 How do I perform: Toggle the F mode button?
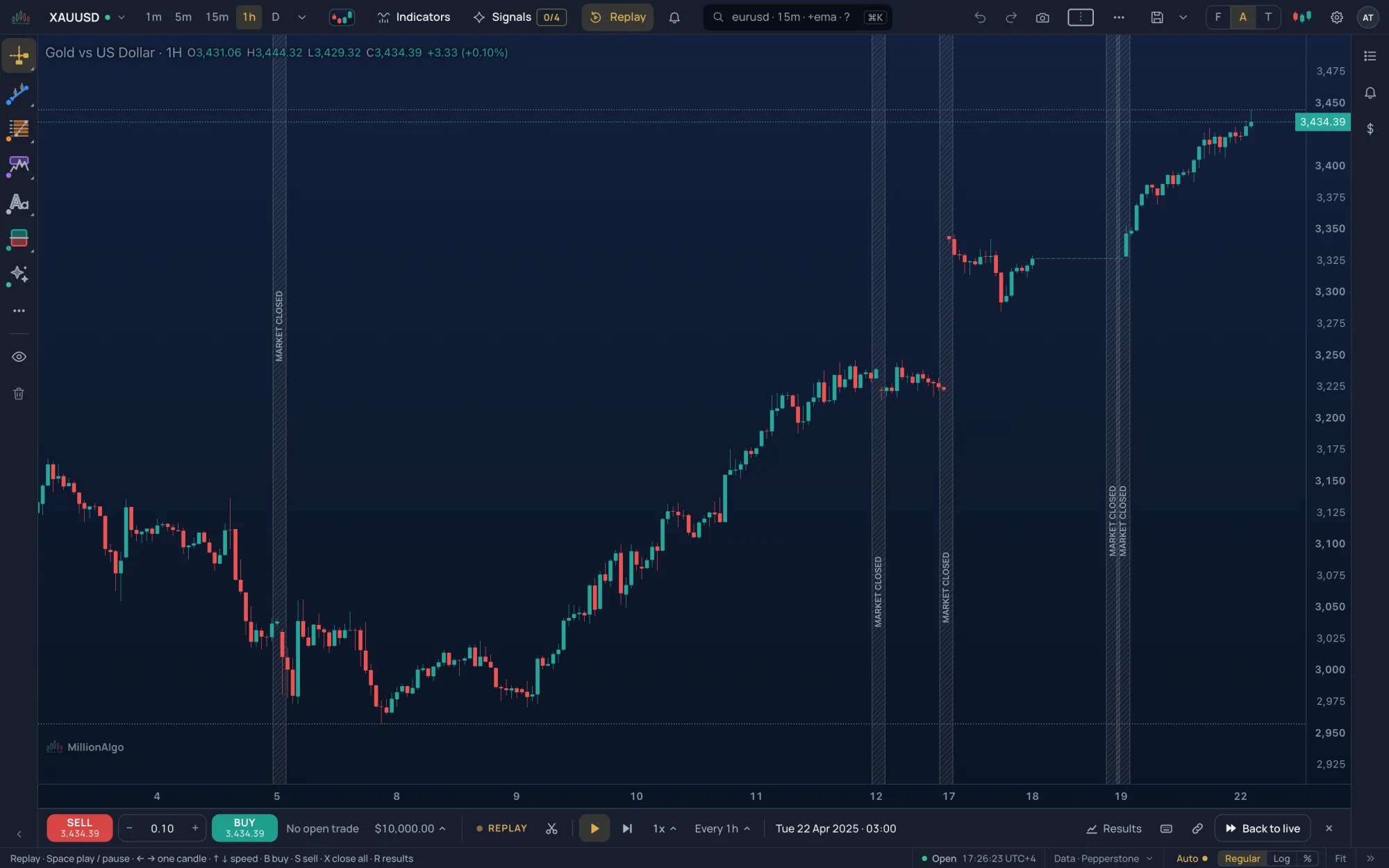[1218, 17]
